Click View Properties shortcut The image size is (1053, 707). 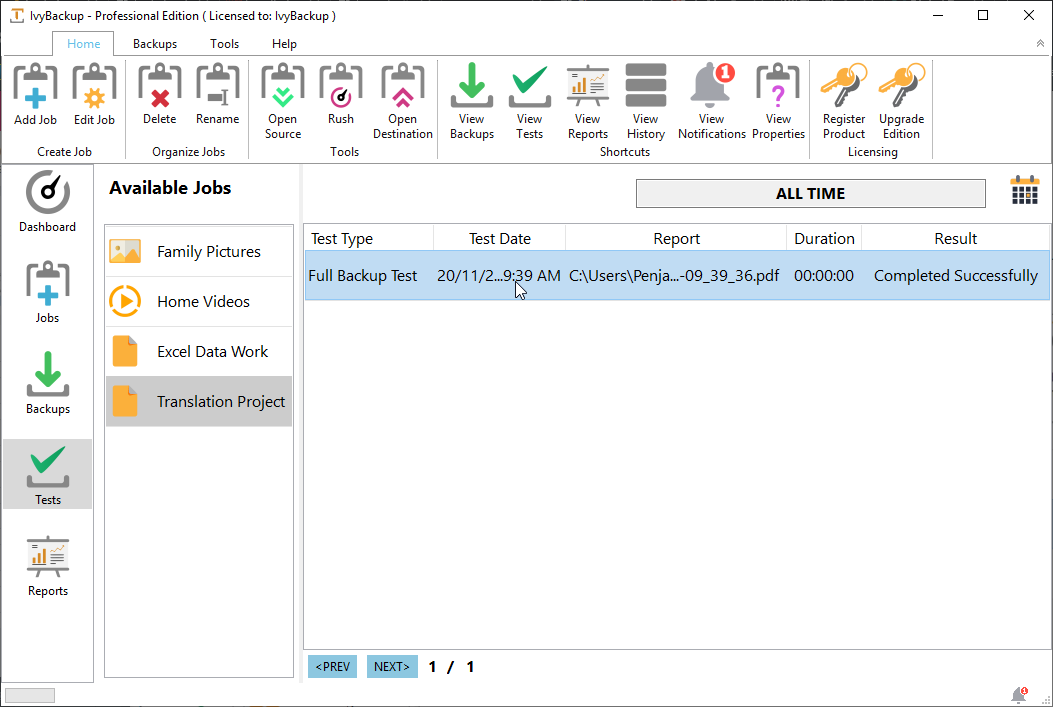pyautogui.click(x=778, y=101)
